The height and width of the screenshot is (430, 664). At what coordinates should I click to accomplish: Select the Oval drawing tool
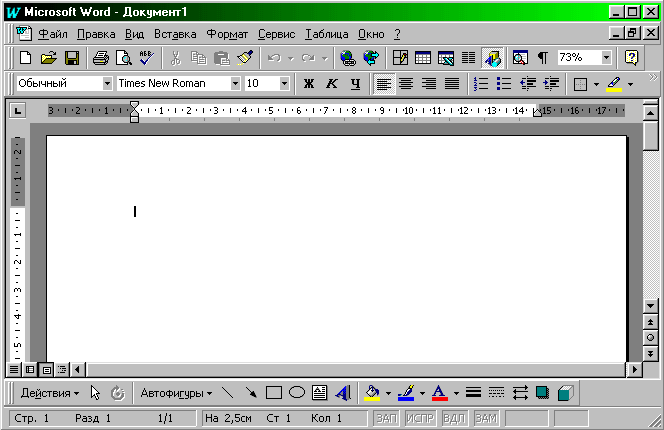pyautogui.click(x=297, y=393)
